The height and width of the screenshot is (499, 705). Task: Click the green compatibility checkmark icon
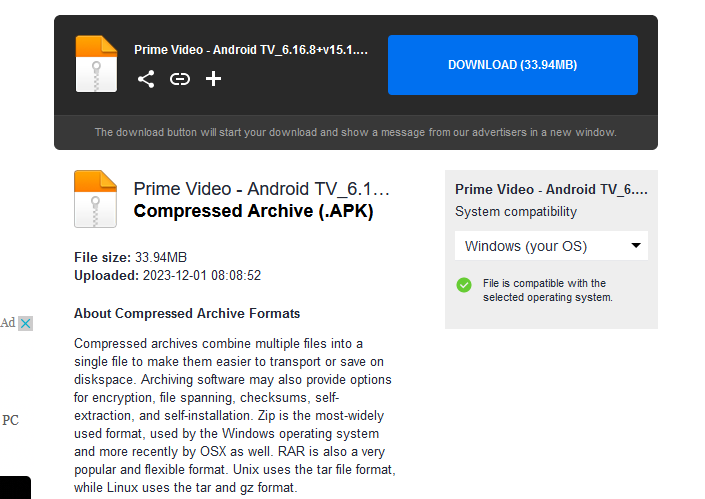point(464,285)
